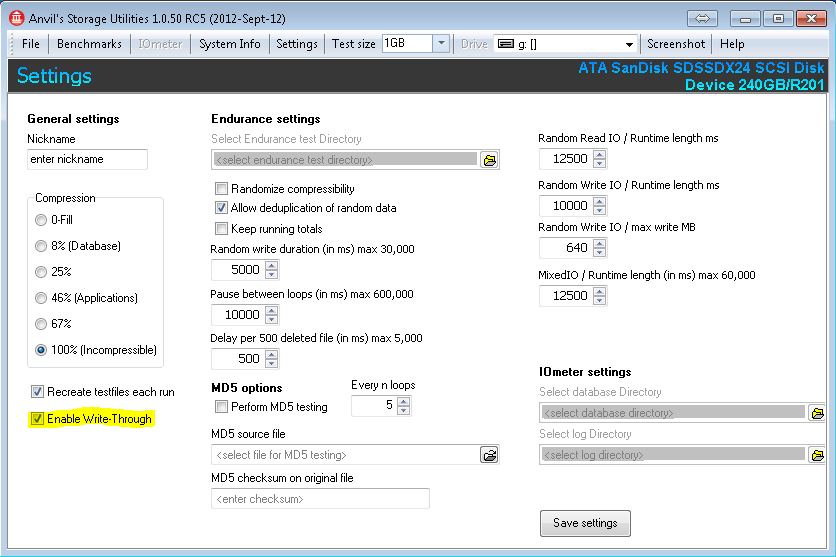This screenshot has width=836, height=557.
Task: Browse for IOmeter log directory folder icon
Action: [817, 455]
